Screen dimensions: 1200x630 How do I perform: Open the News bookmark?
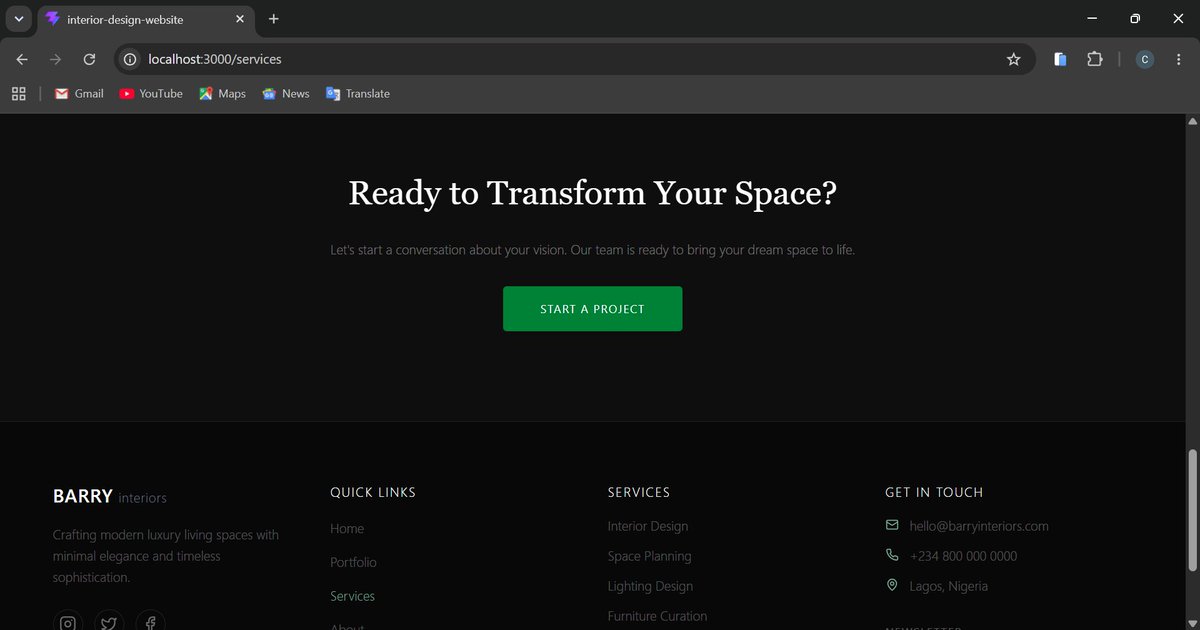(286, 93)
